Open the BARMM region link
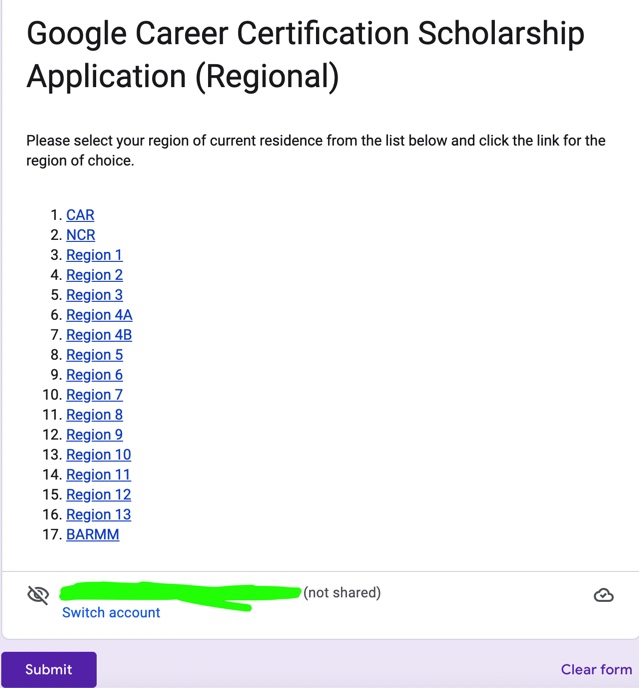This screenshot has height=688, width=639. tap(93, 534)
